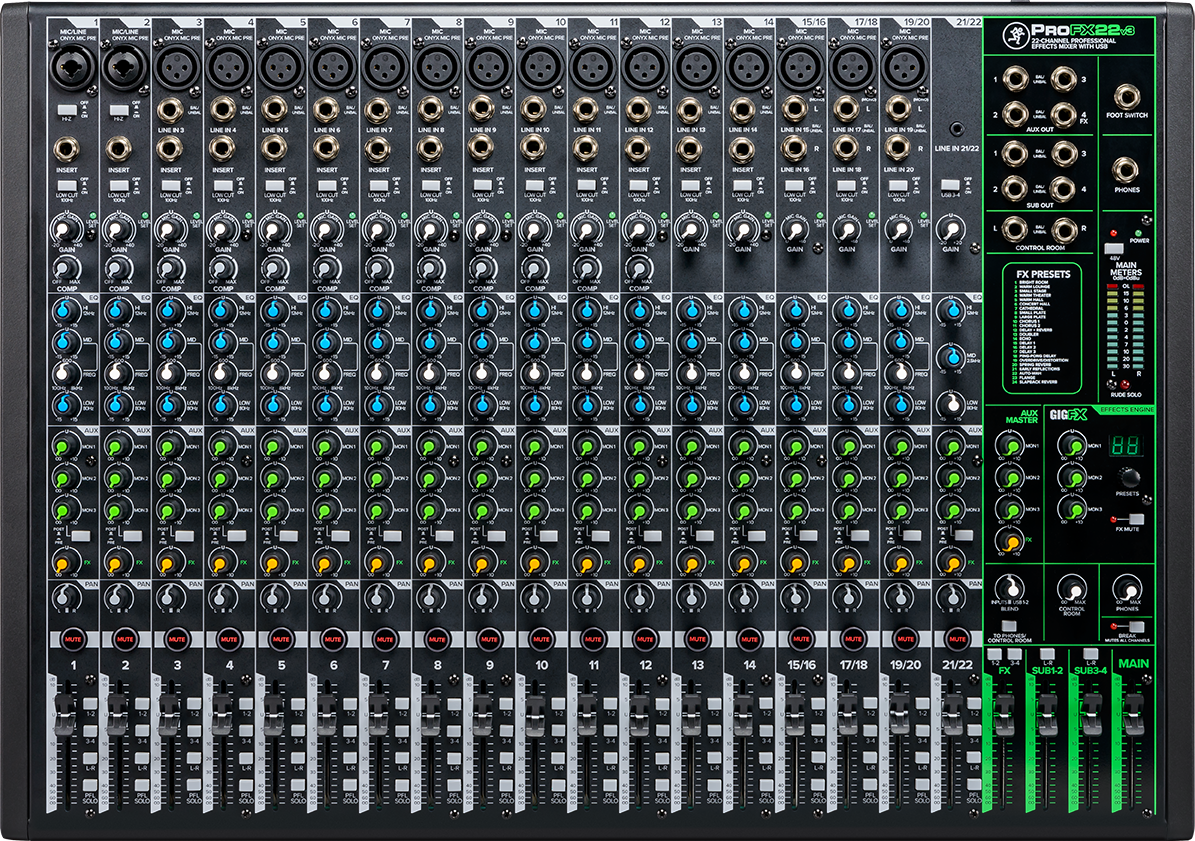Screen dimensions: 1195x841
Task: Click the channel 2 Gain knob
Action: click(x=118, y=230)
